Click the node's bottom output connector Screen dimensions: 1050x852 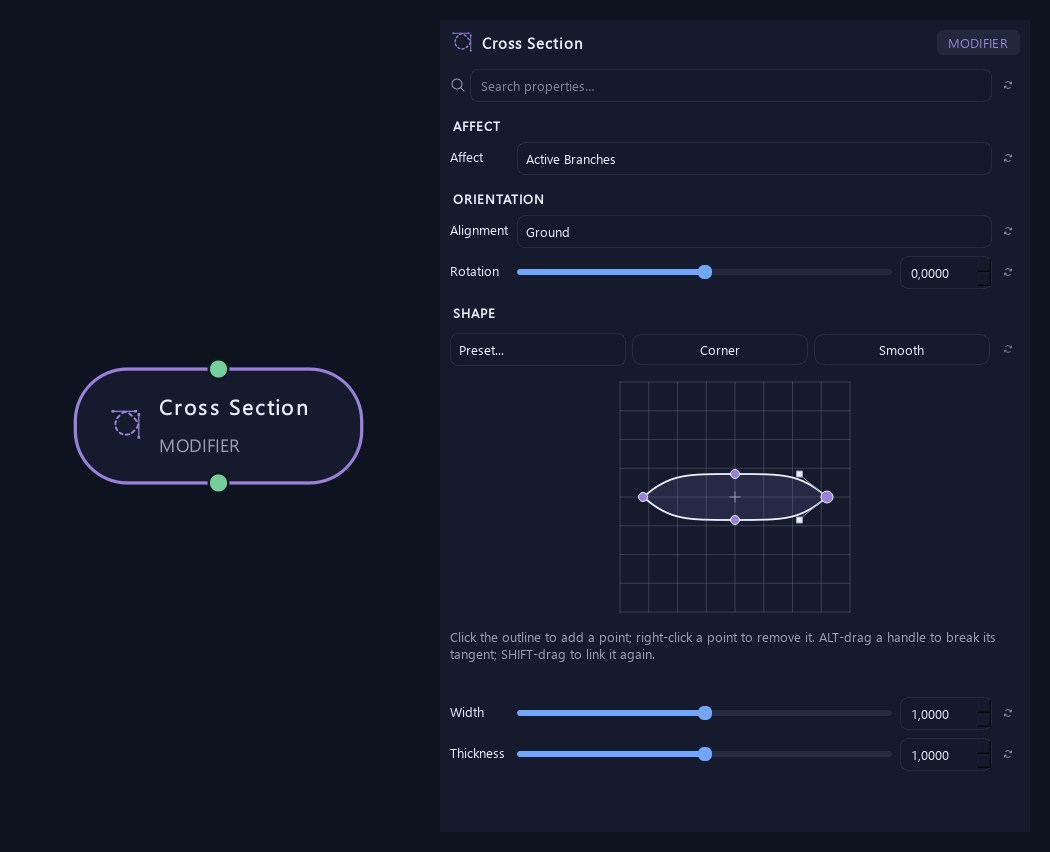click(x=218, y=483)
